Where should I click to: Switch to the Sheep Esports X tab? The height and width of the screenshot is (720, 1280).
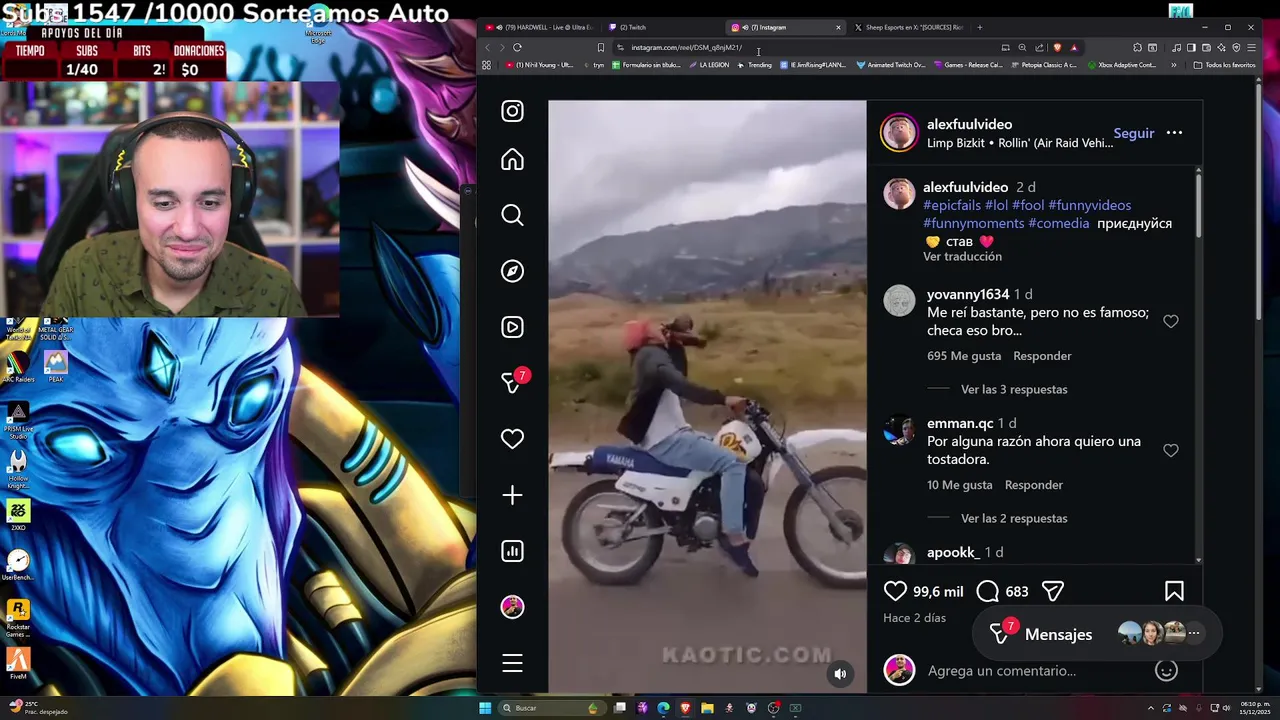pyautogui.click(x=908, y=27)
